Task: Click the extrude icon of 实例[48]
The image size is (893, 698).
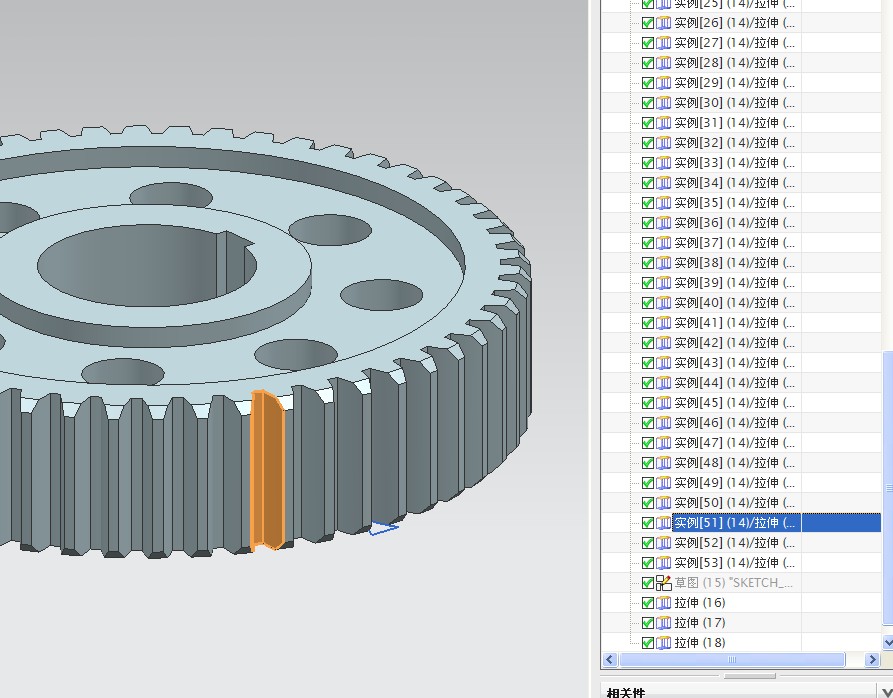Action: pyautogui.click(x=663, y=463)
